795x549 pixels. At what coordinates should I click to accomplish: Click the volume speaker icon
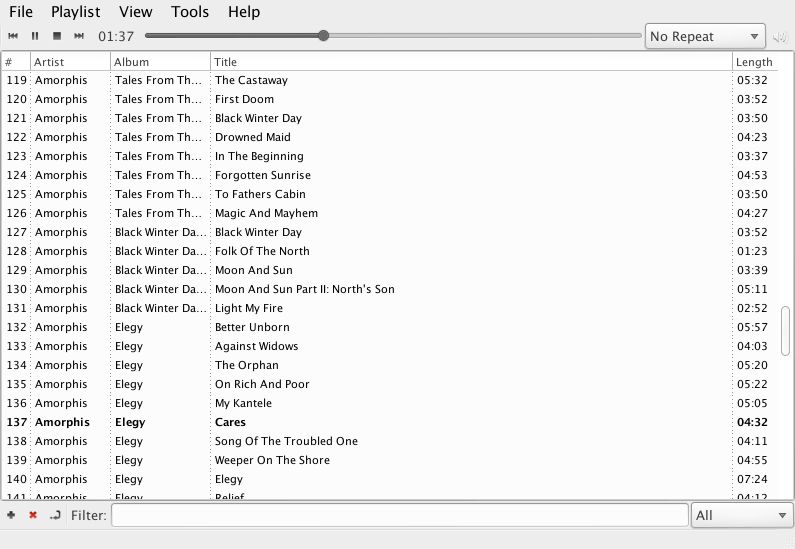coord(780,36)
